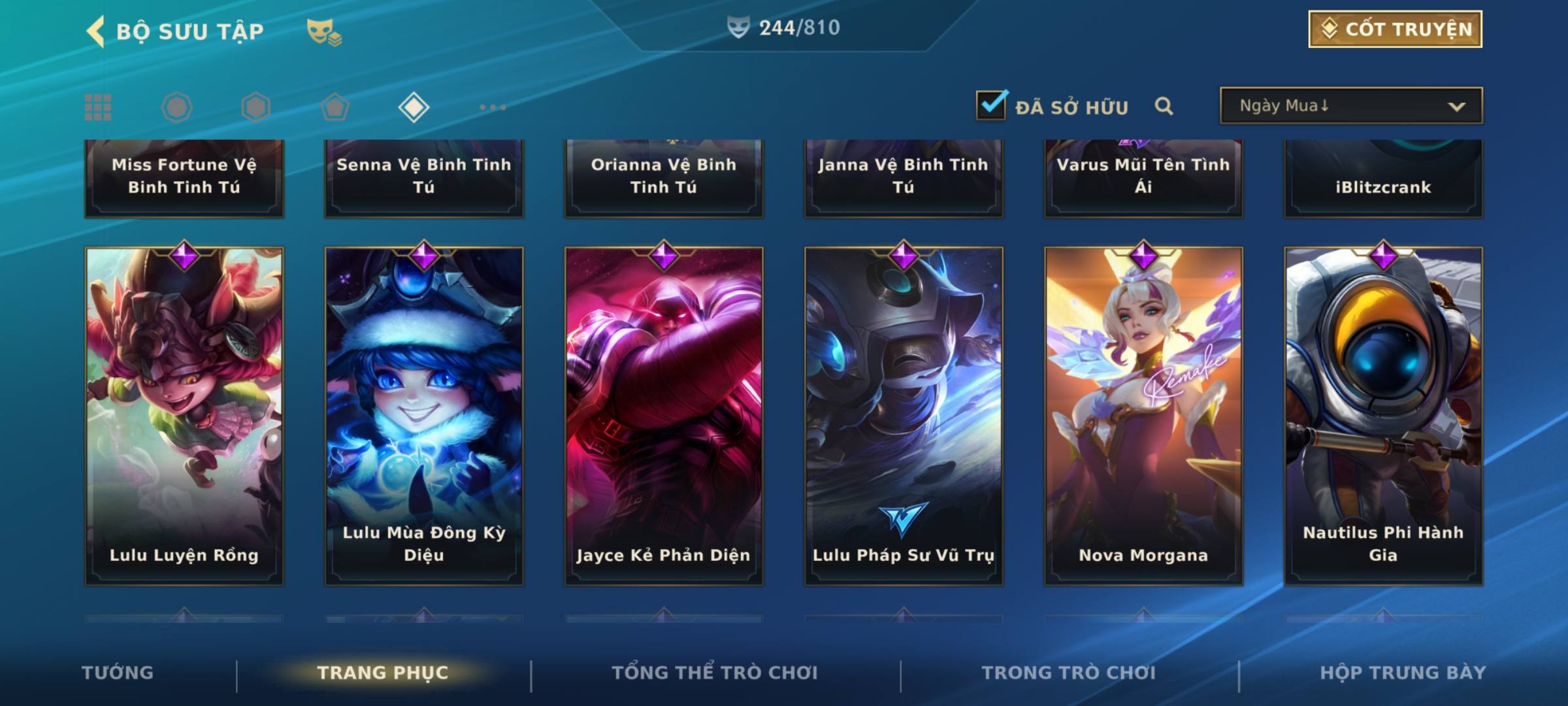Select the pentagon rarity filter icon
1568x706 pixels.
coord(335,107)
